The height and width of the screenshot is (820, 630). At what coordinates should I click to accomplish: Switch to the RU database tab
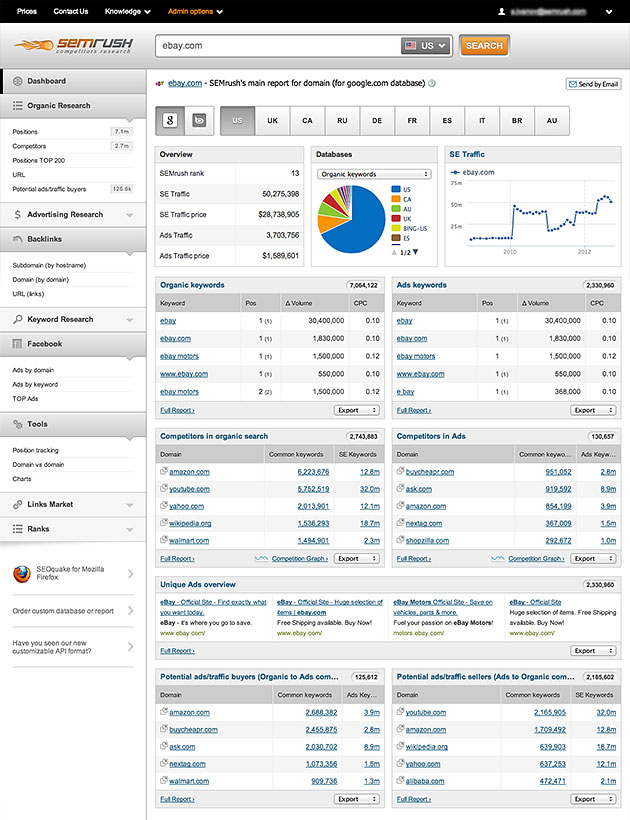pyautogui.click(x=342, y=121)
